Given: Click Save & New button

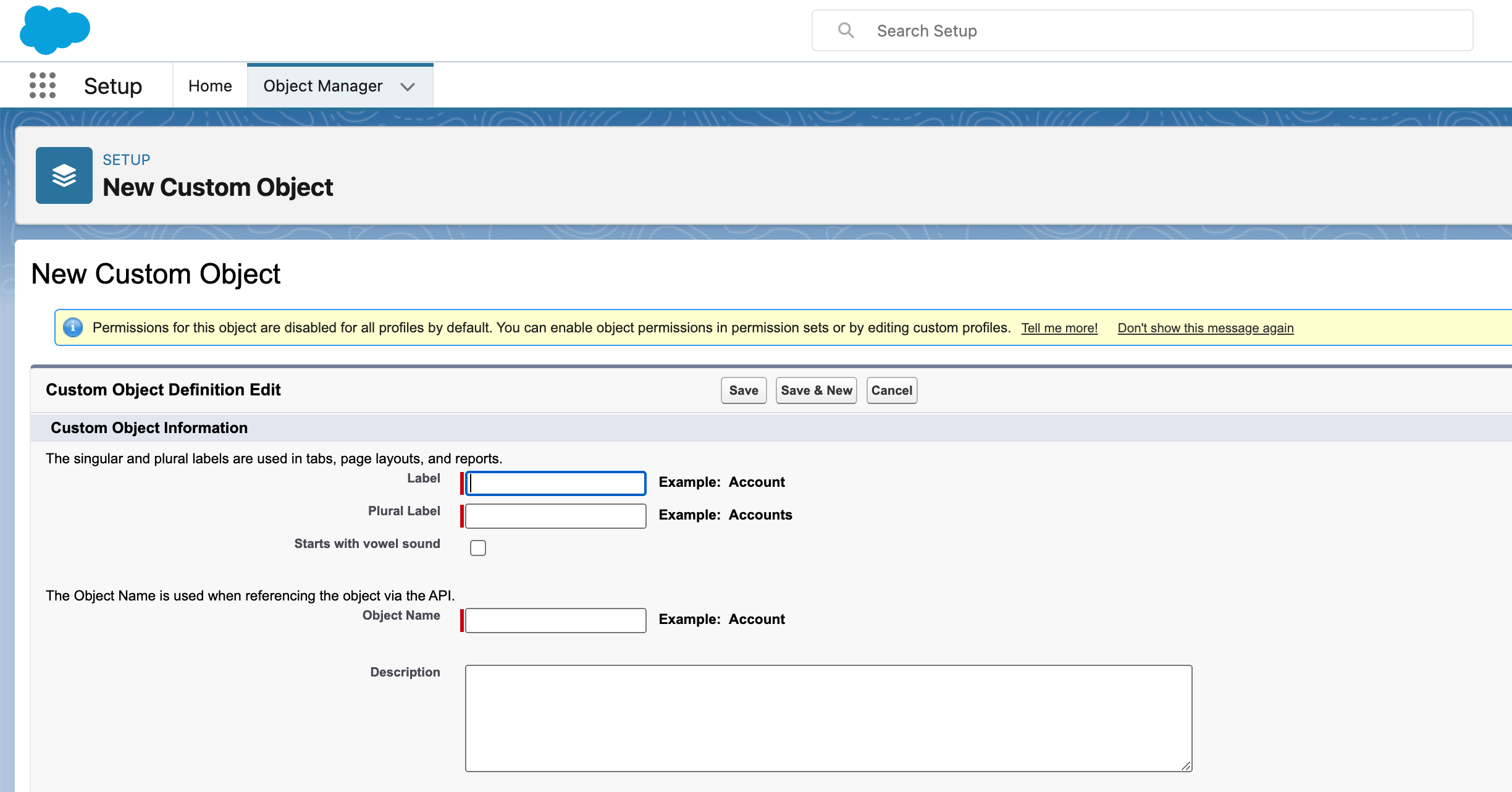Looking at the screenshot, I should pyautogui.click(x=817, y=390).
